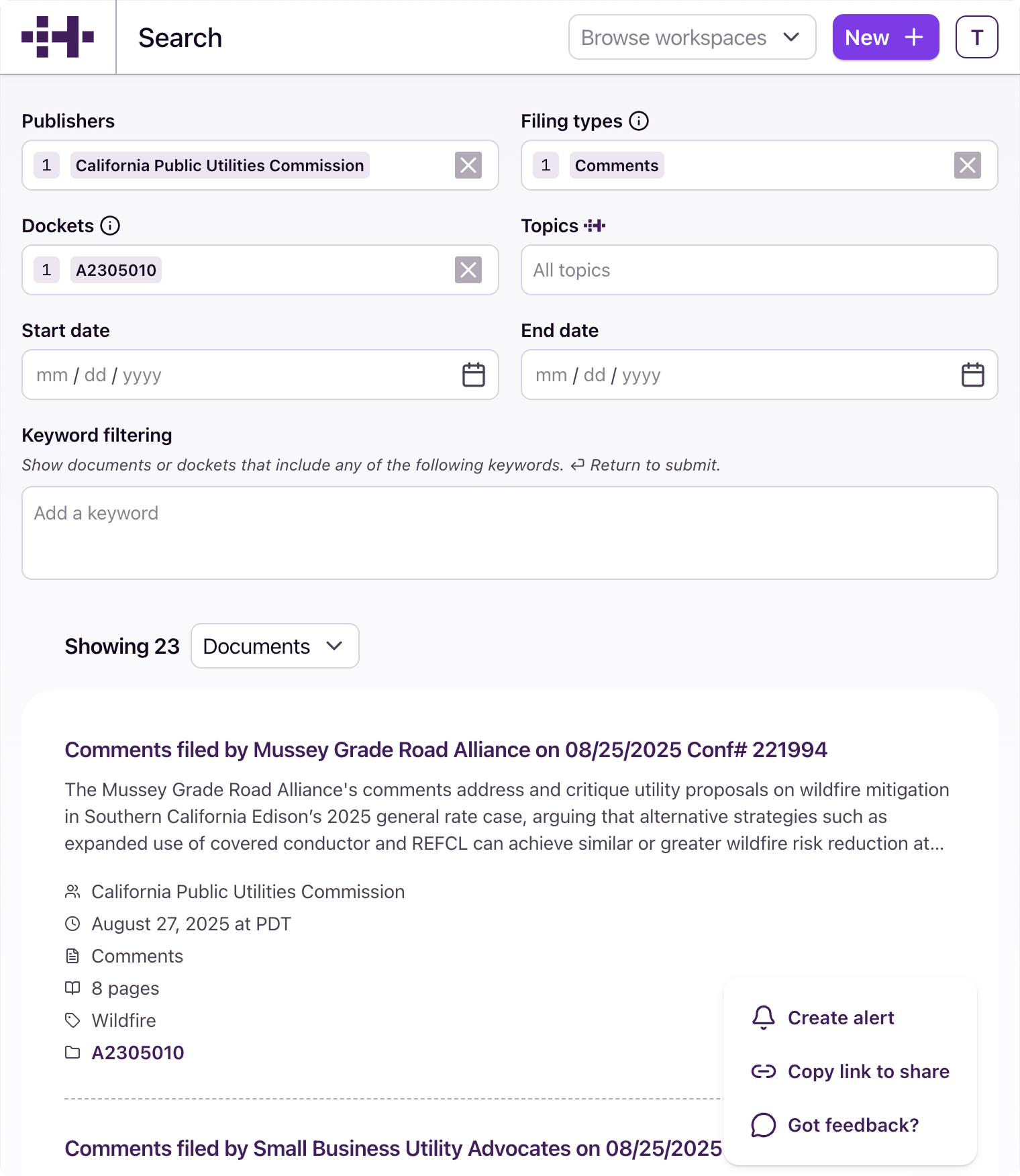Open Got feedback chat bubble icon
1020x1176 pixels.
click(x=762, y=1125)
